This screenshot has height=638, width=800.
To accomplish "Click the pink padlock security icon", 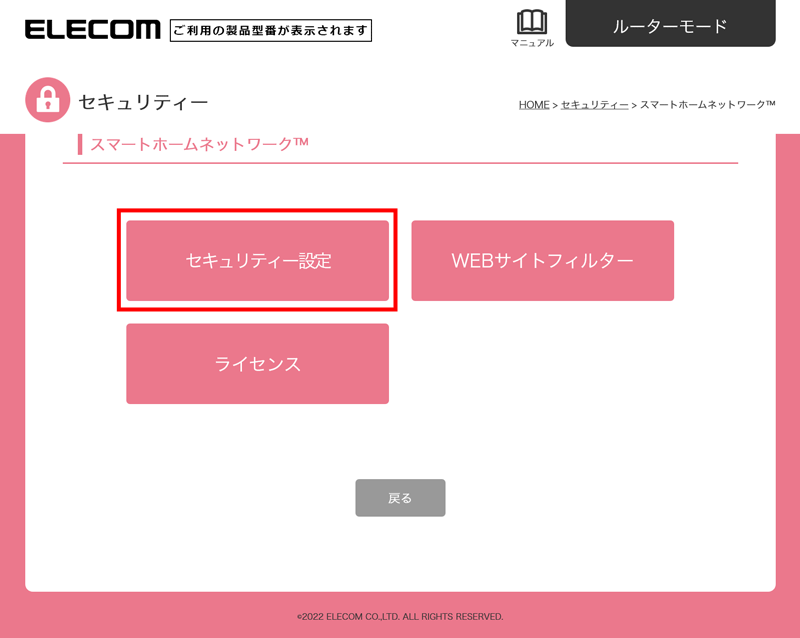I will point(47,100).
